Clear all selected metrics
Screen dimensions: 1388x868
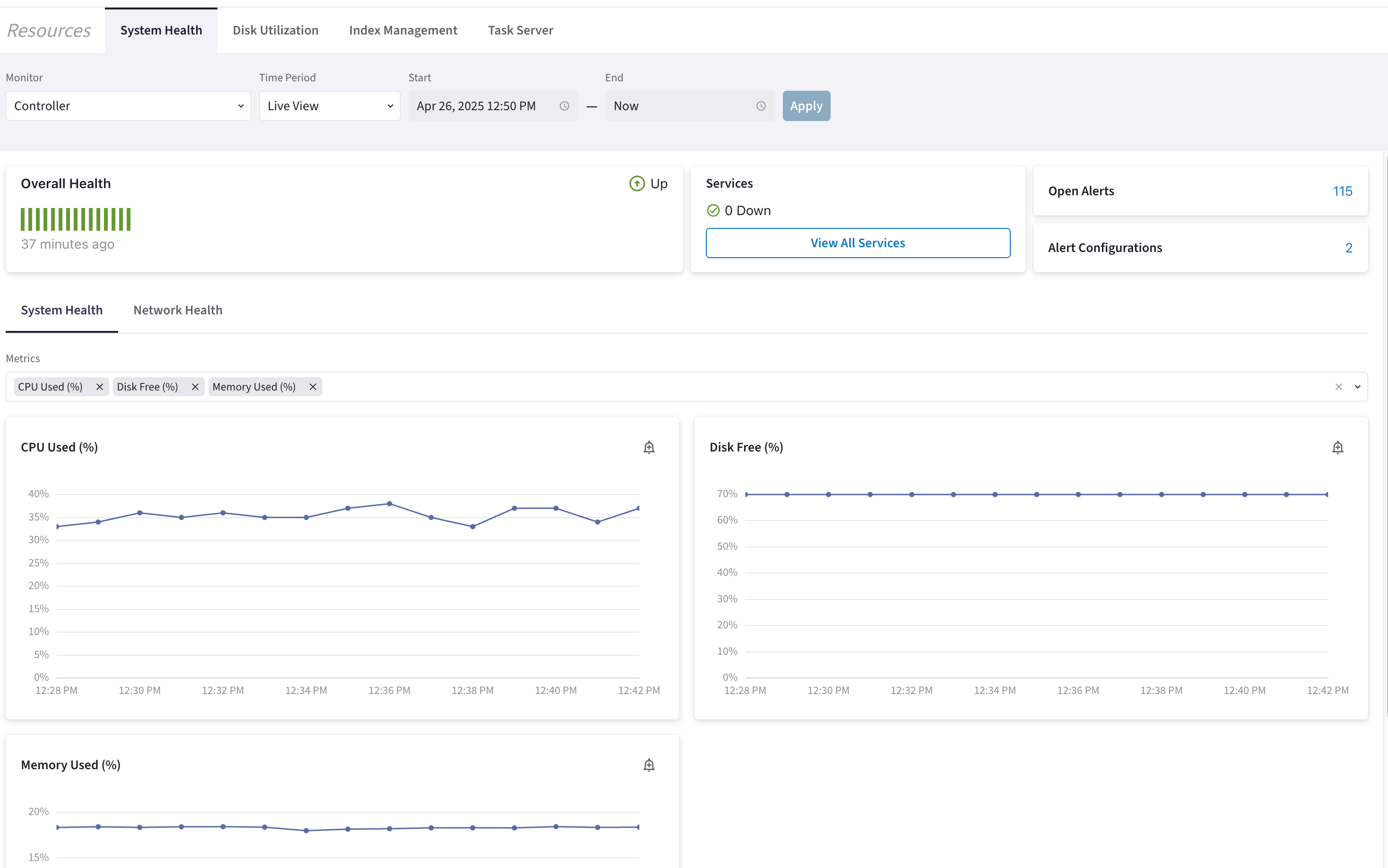(1338, 387)
